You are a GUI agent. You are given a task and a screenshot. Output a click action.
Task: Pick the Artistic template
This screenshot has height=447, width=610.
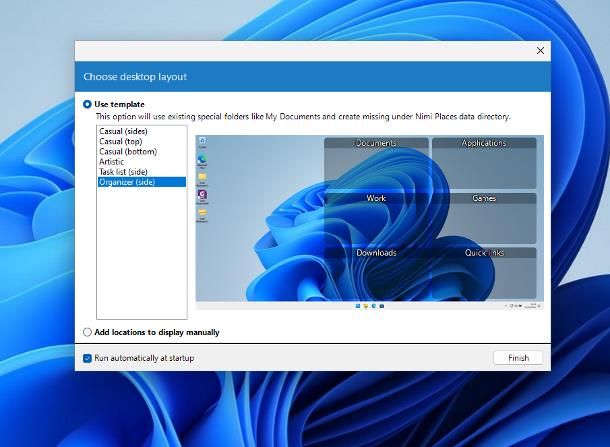[142, 161]
